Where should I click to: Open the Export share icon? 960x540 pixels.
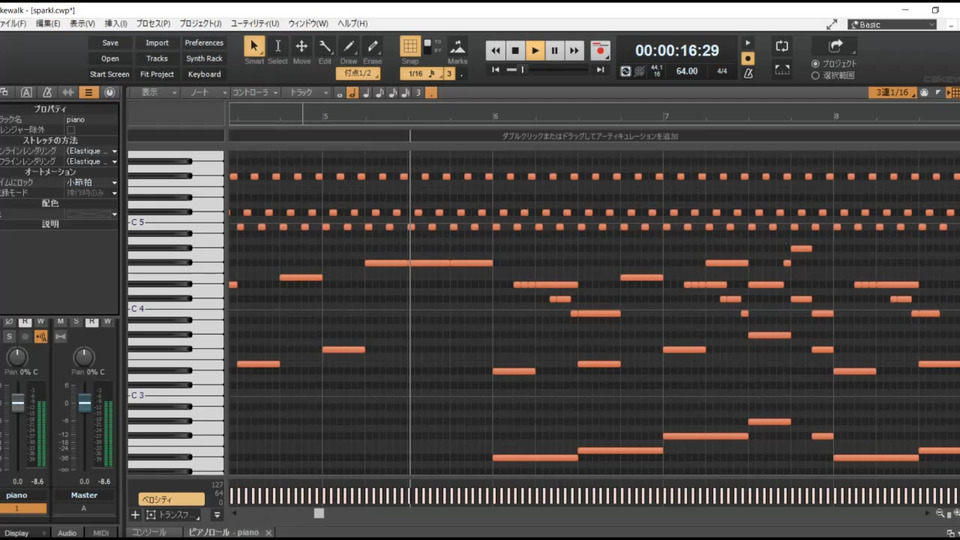(x=835, y=46)
